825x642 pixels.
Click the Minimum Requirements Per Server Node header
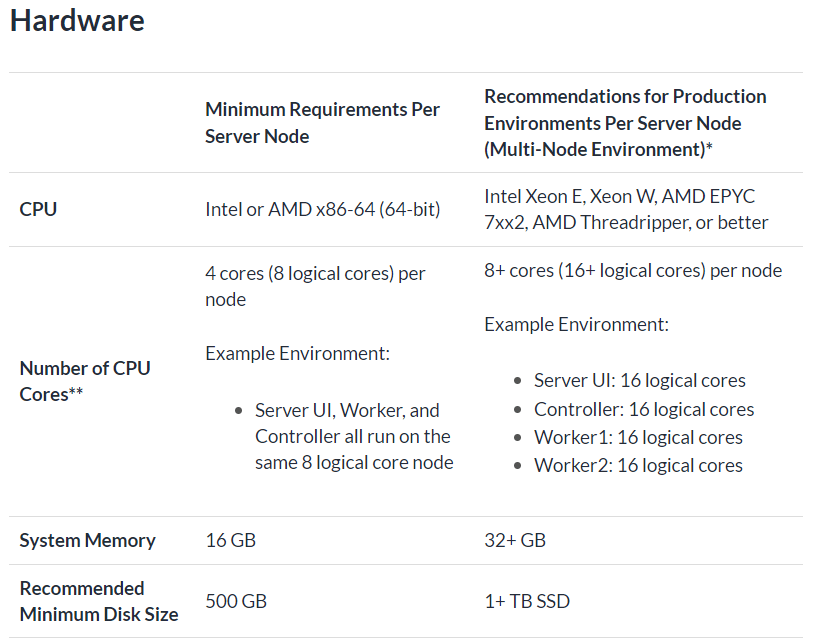pos(322,123)
